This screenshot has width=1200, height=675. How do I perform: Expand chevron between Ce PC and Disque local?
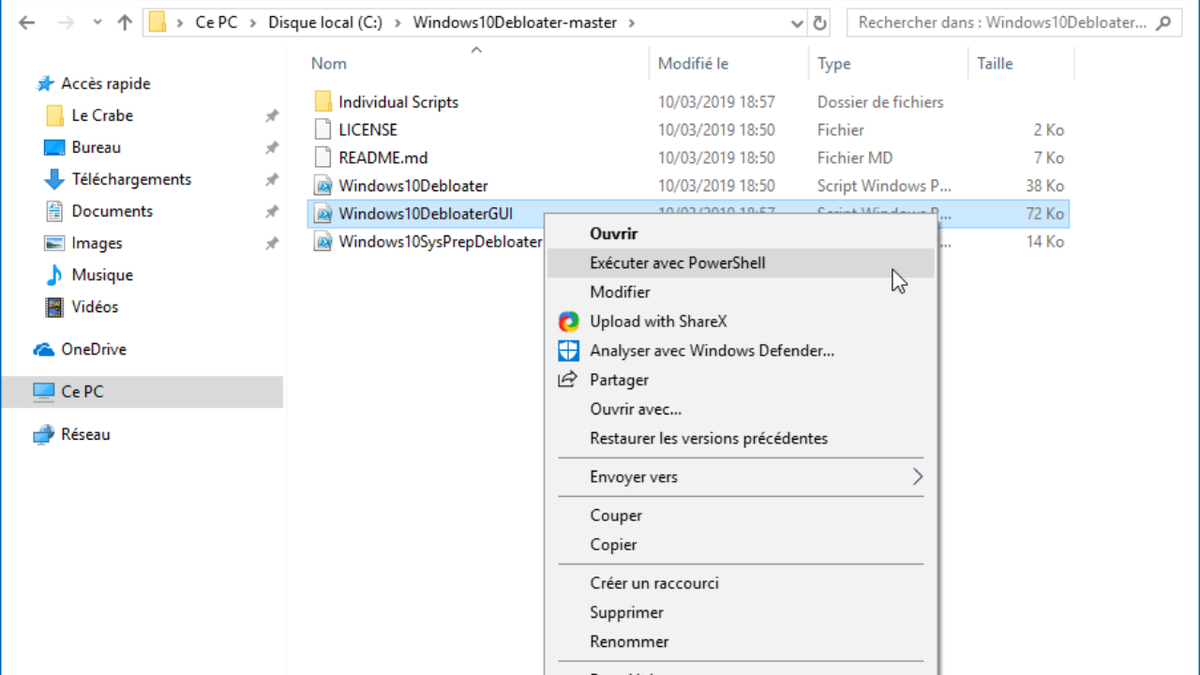(253, 22)
